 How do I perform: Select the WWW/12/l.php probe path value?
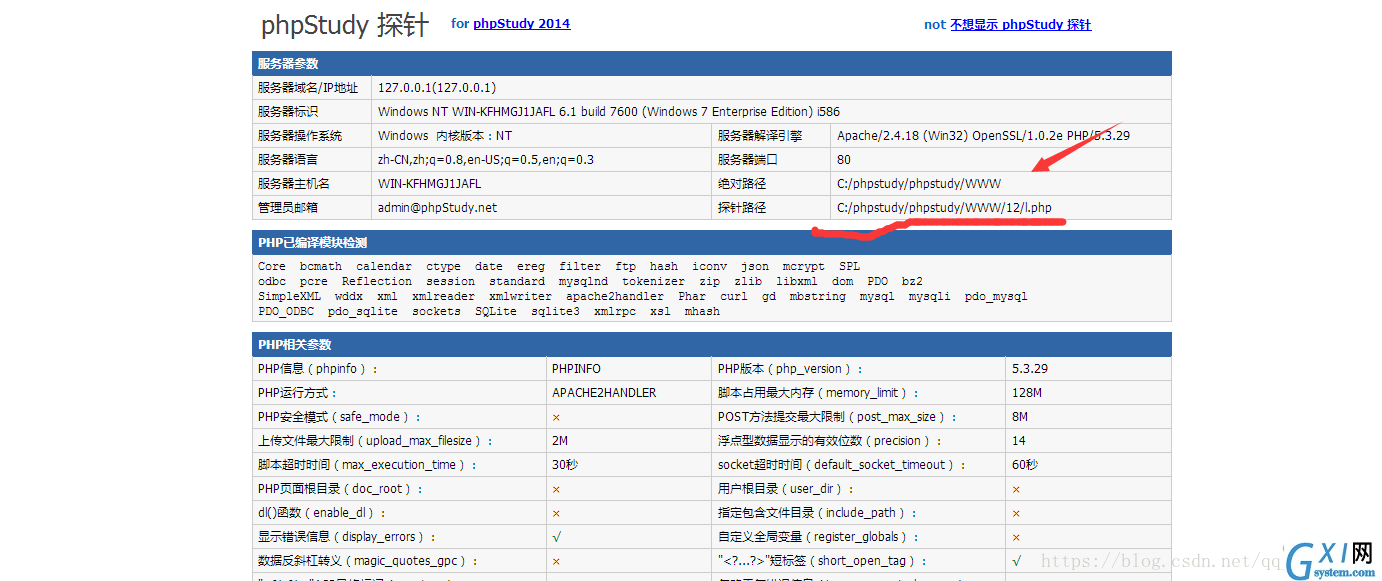coord(944,208)
